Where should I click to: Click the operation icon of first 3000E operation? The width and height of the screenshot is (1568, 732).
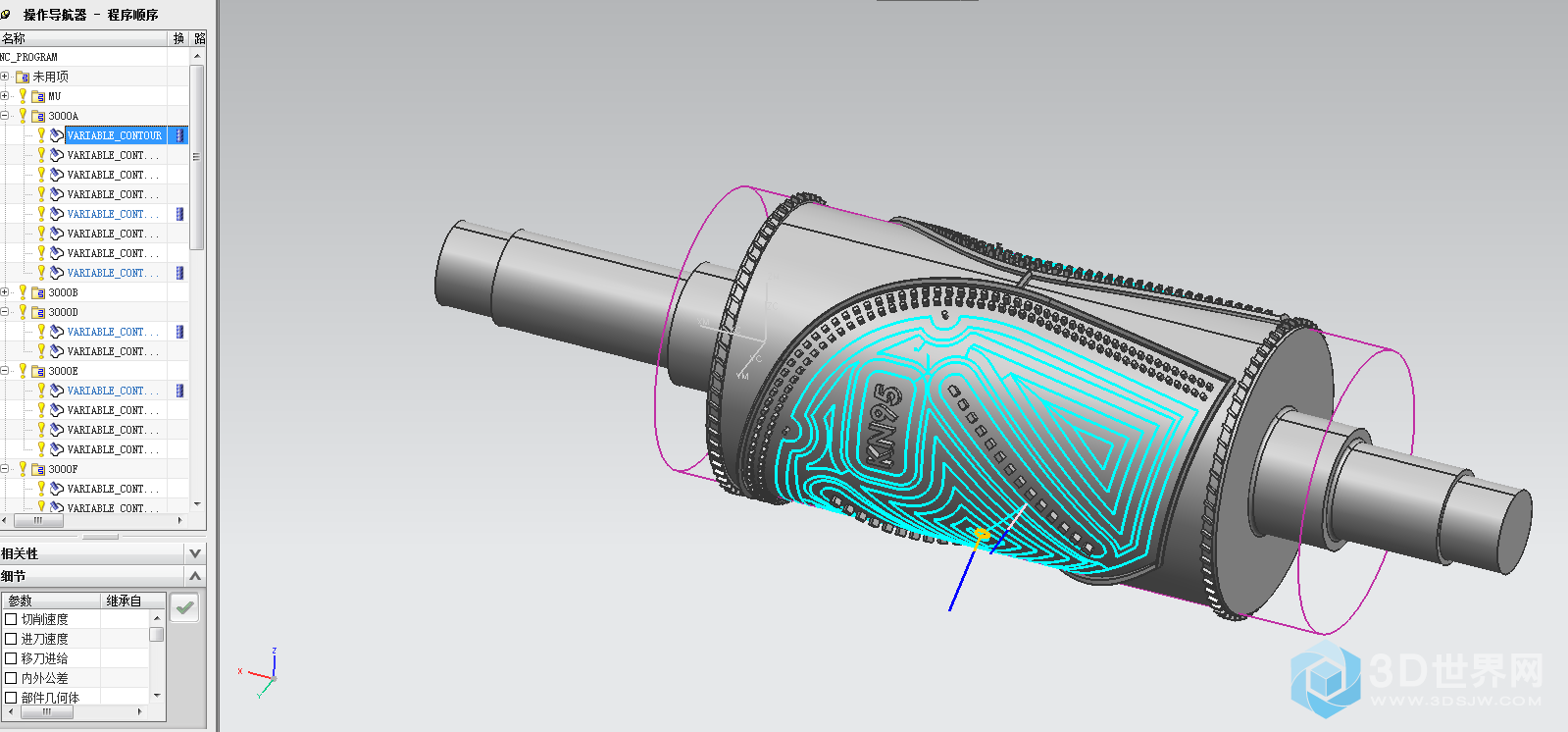tap(57, 391)
